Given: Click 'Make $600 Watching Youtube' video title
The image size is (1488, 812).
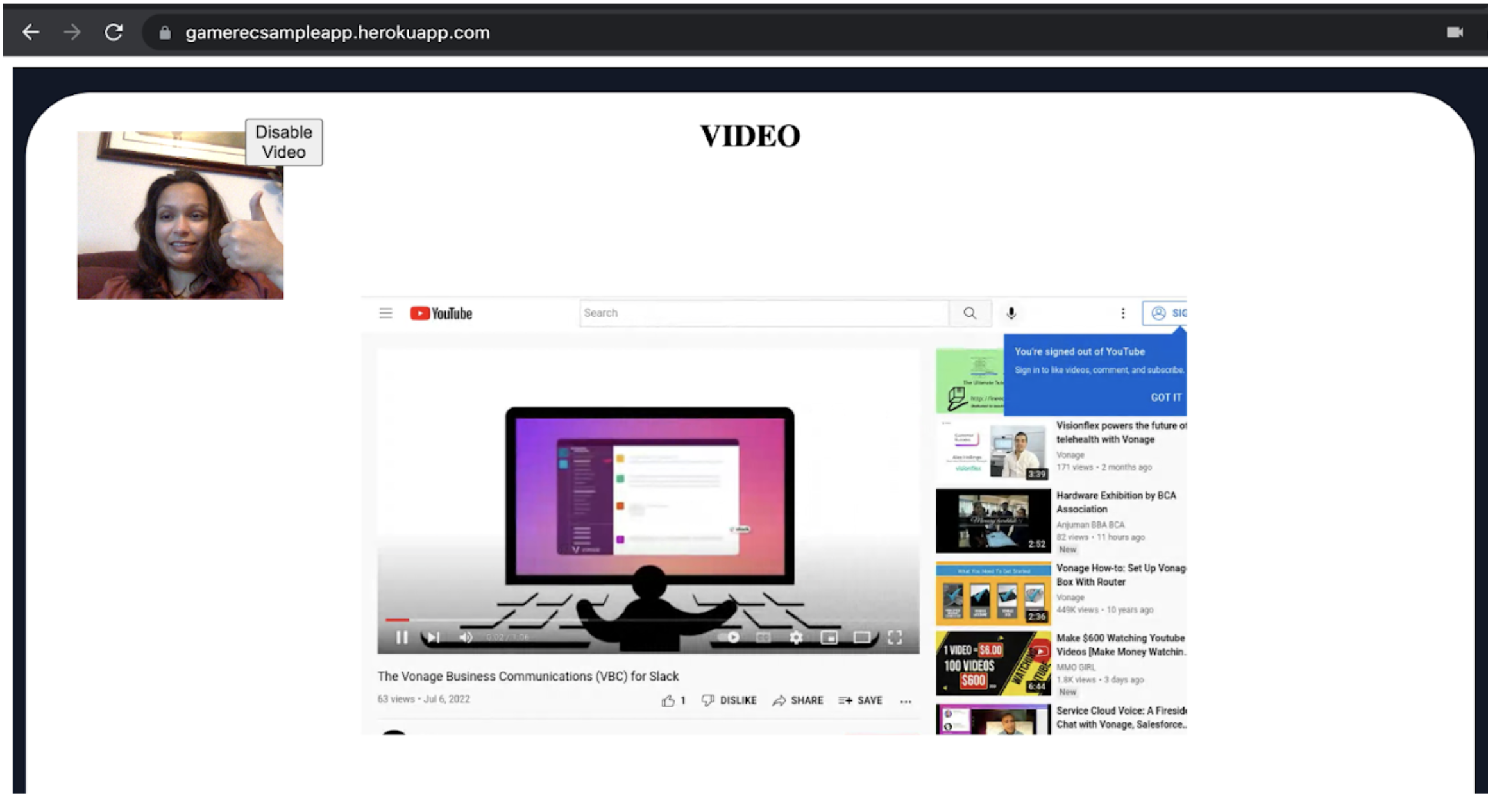Looking at the screenshot, I should pyautogui.click(x=1121, y=645).
